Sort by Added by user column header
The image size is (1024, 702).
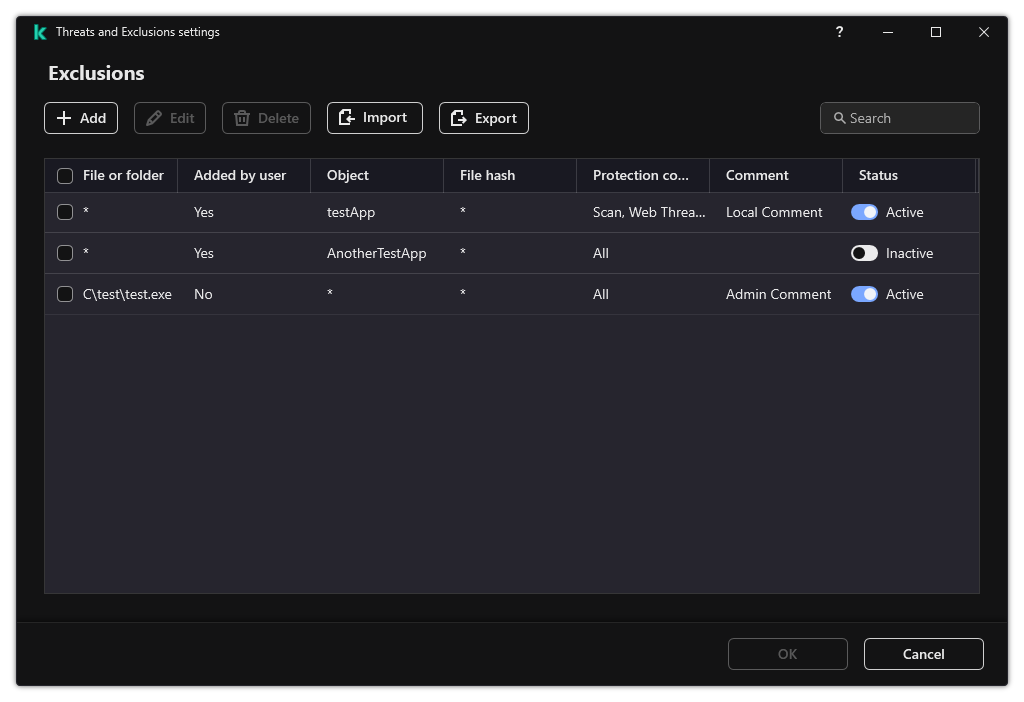240,175
